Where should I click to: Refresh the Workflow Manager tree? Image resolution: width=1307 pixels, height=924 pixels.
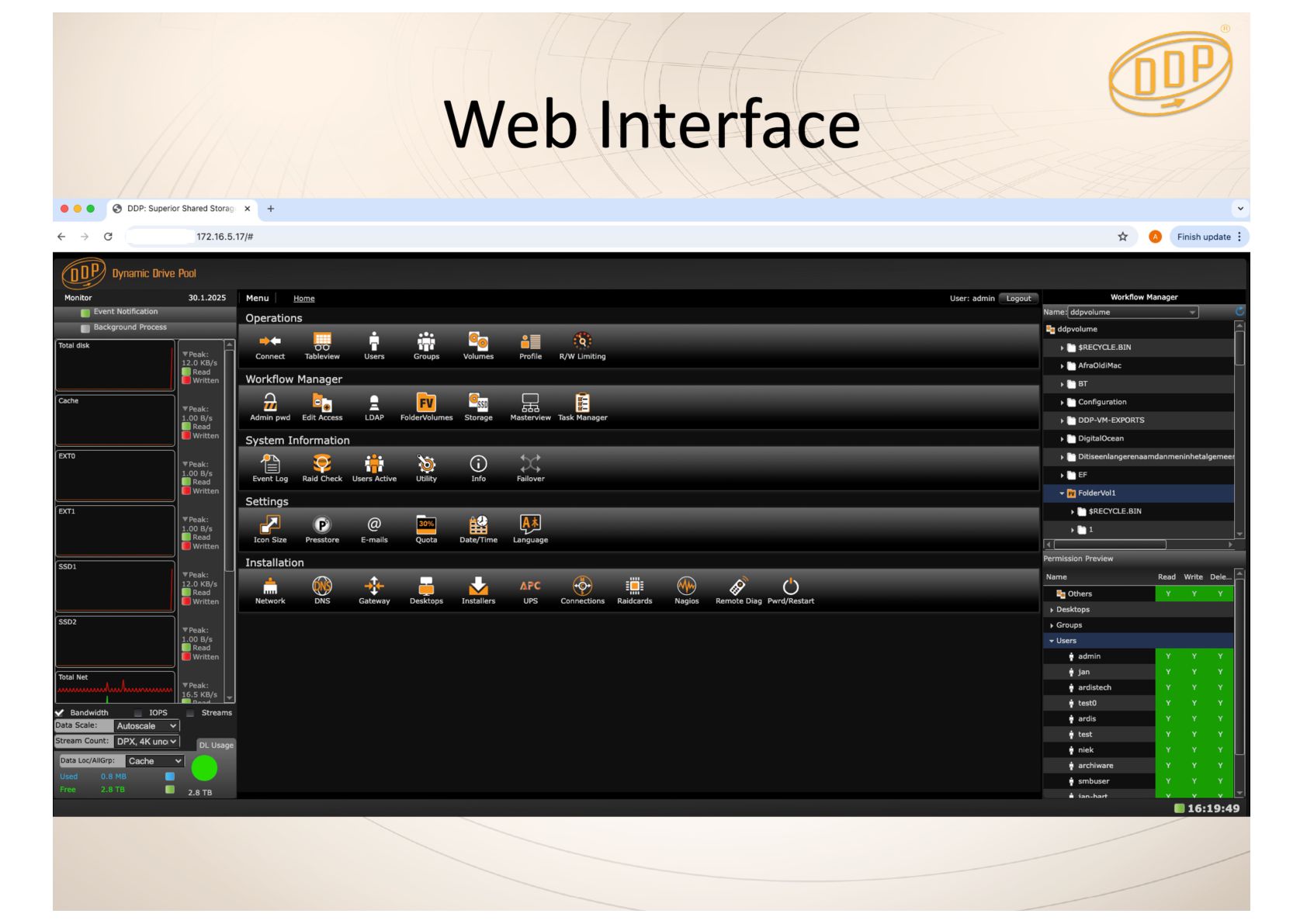click(x=1239, y=311)
